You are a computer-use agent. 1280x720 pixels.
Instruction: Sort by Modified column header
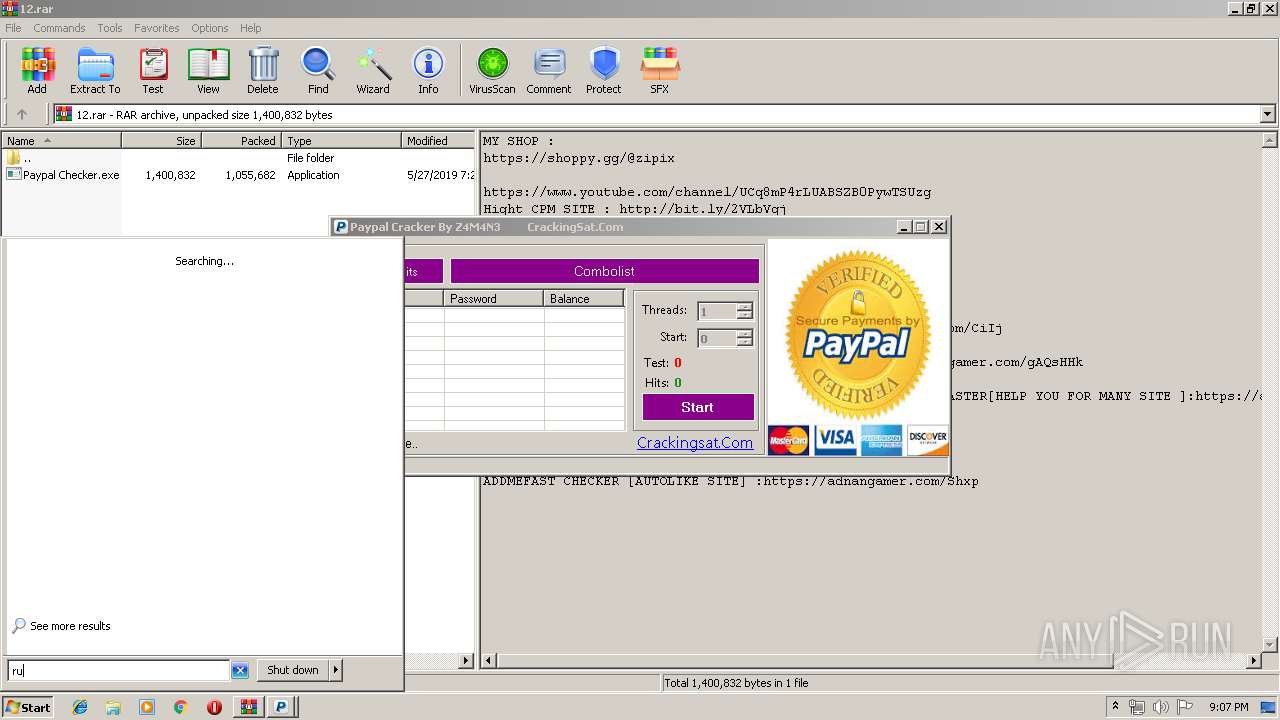438,141
